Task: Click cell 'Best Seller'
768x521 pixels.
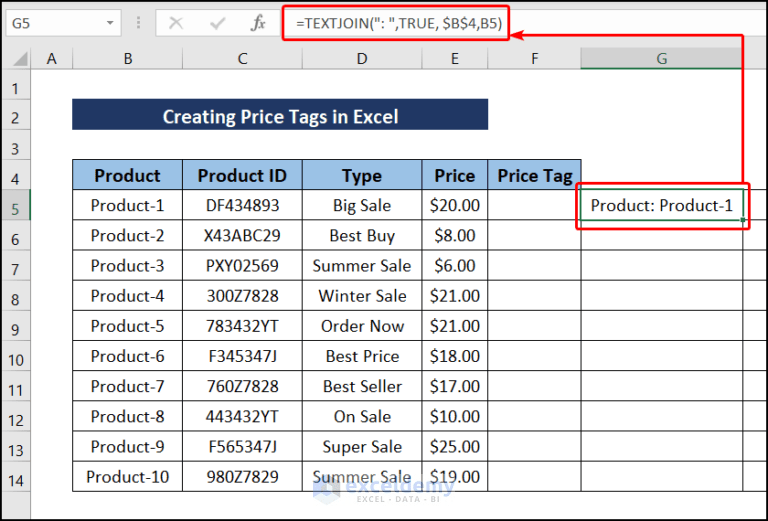Action: [x=362, y=386]
